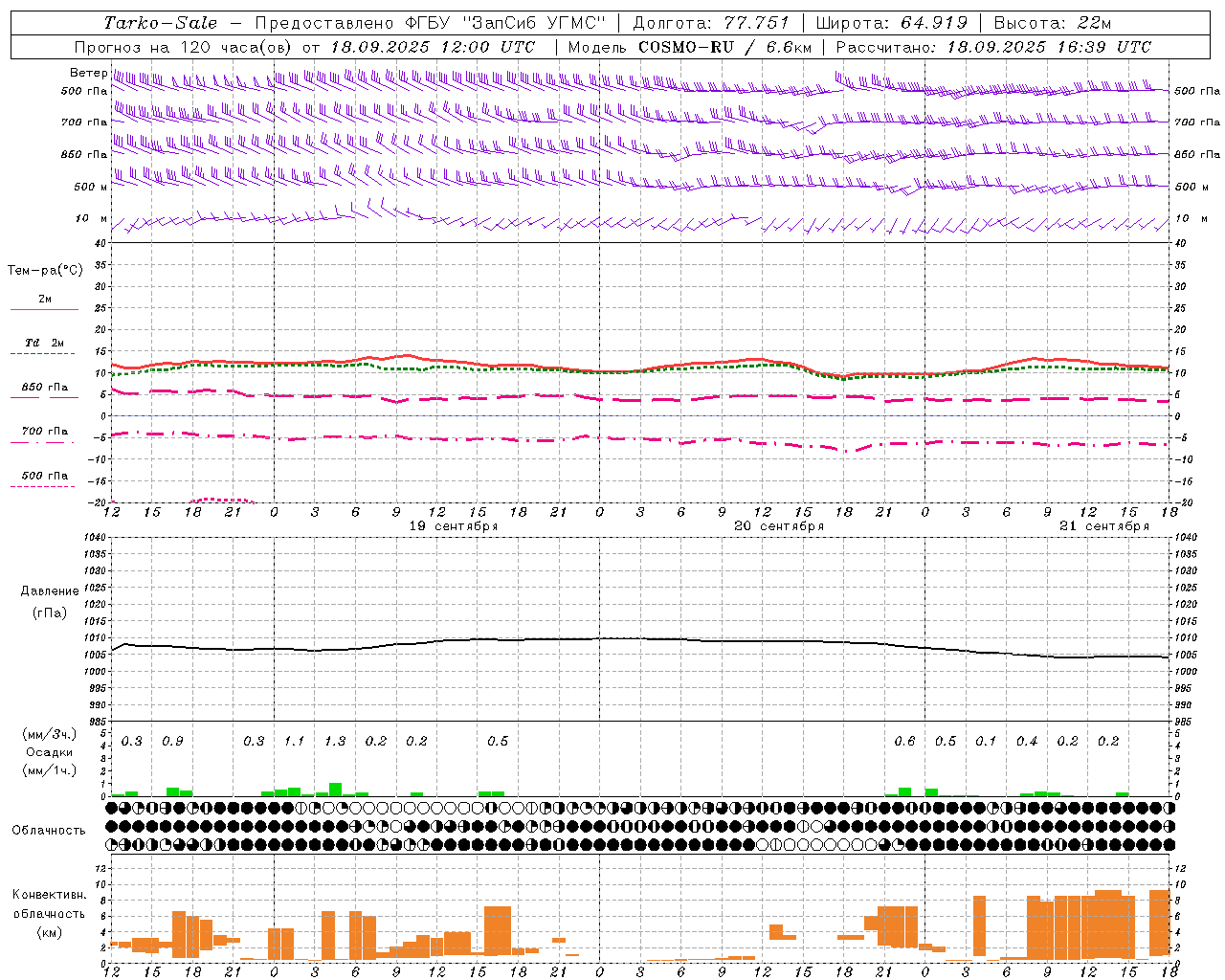This screenshot has width=1225, height=980.
Task: Click the '1.3' precipitation amount
Action: [335, 741]
